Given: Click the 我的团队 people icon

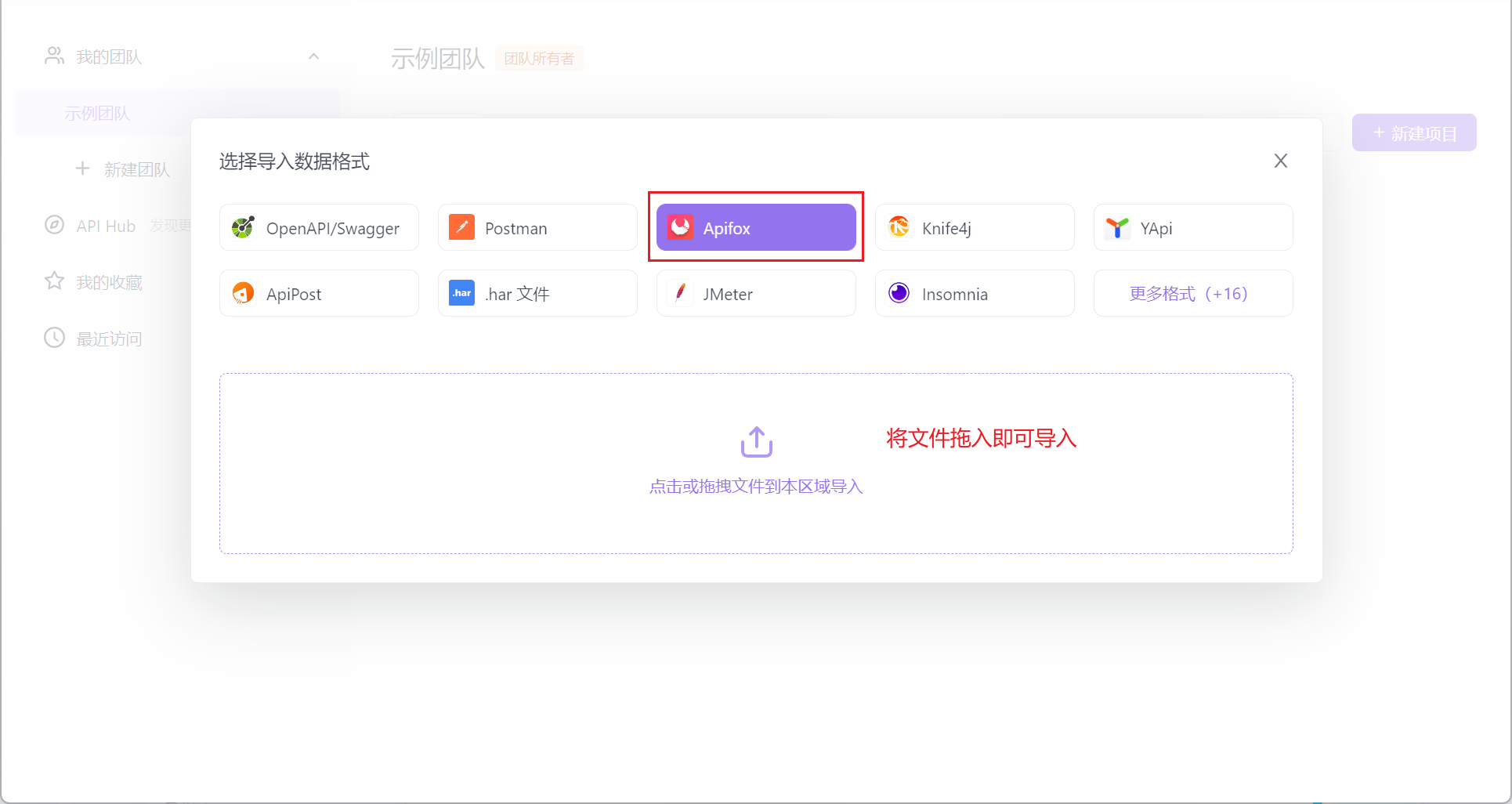Looking at the screenshot, I should [x=54, y=56].
